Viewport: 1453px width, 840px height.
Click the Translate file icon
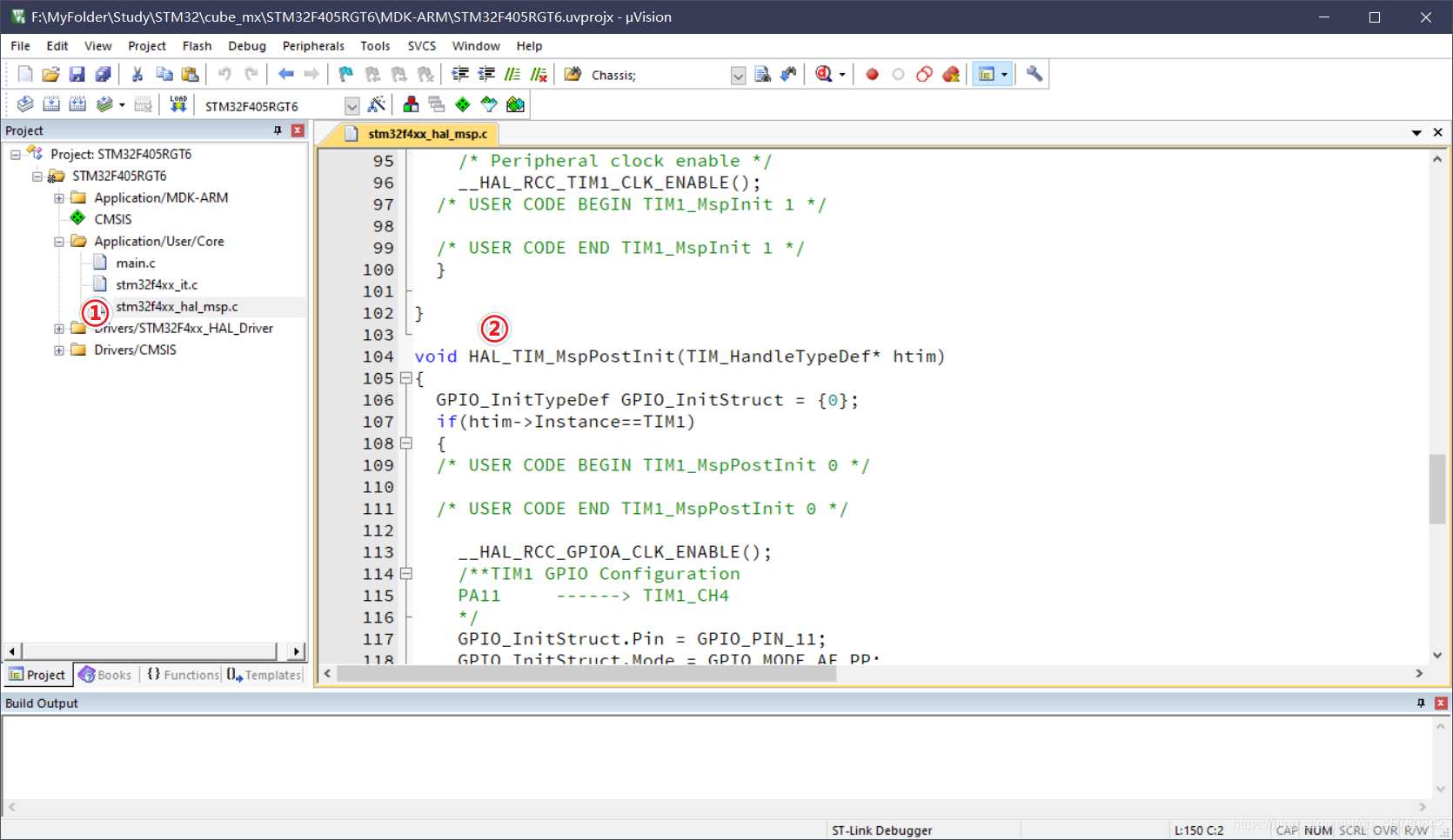(x=25, y=105)
